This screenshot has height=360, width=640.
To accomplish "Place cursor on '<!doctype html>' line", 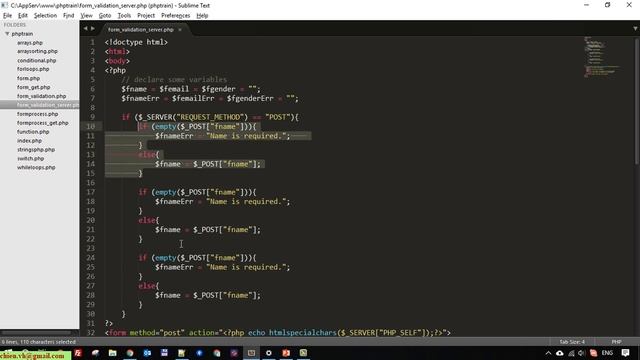I will (136, 42).
